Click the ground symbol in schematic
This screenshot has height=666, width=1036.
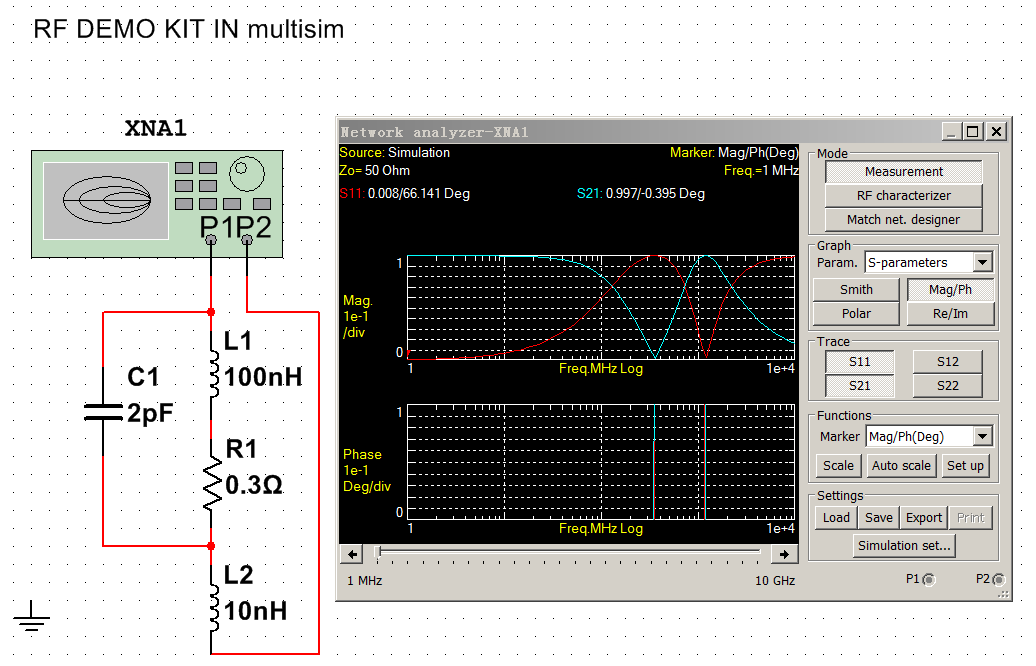(x=34, y=617)
